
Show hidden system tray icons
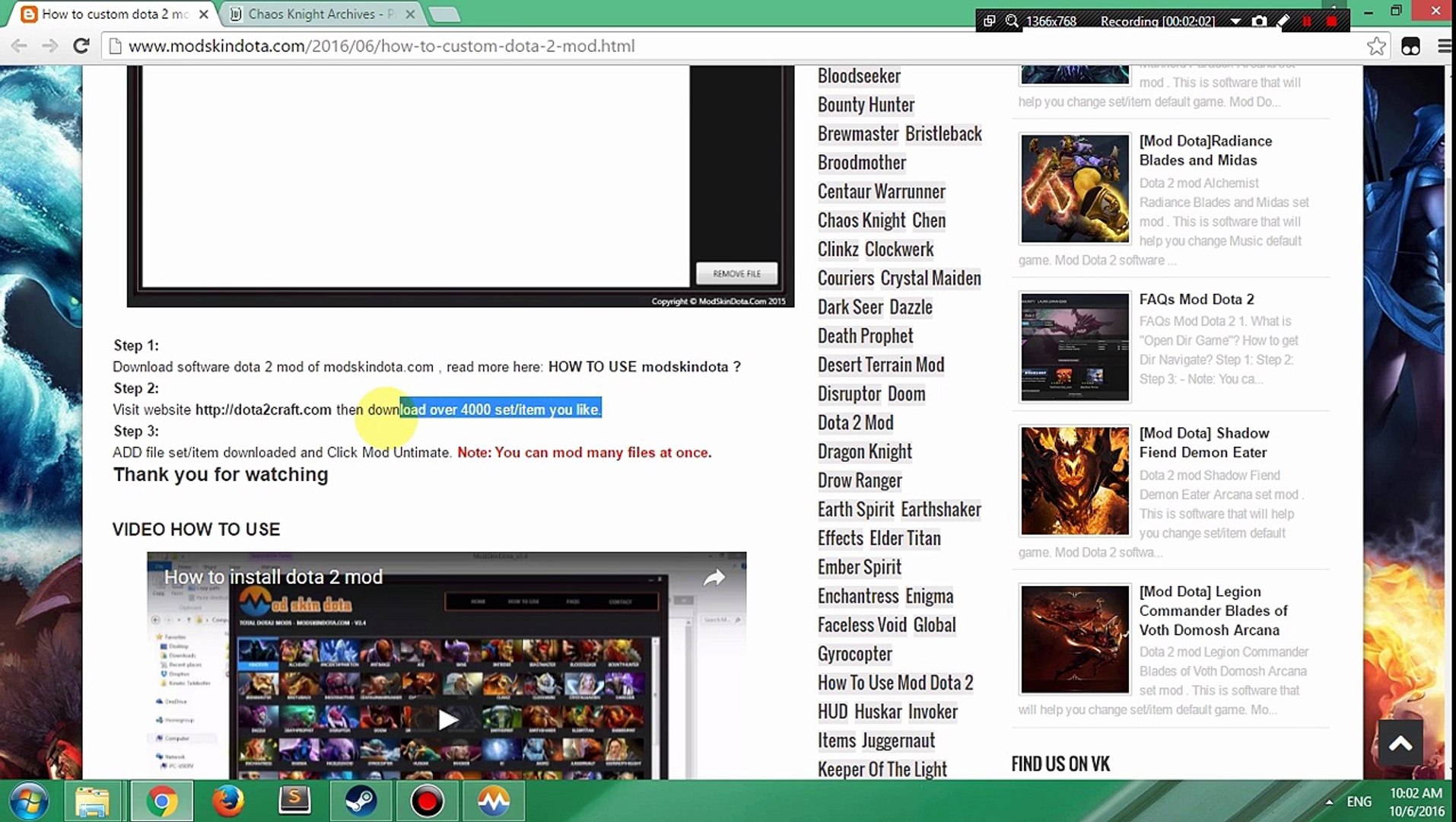coord(1329,802)
